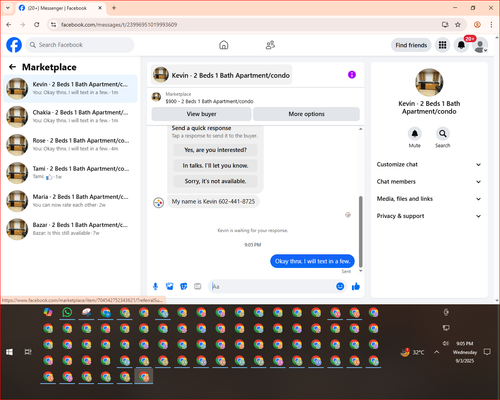Click the $900 listing thumbnail
Image resolution: width=500 pixels, height=400 pixels.
[156, 97]
